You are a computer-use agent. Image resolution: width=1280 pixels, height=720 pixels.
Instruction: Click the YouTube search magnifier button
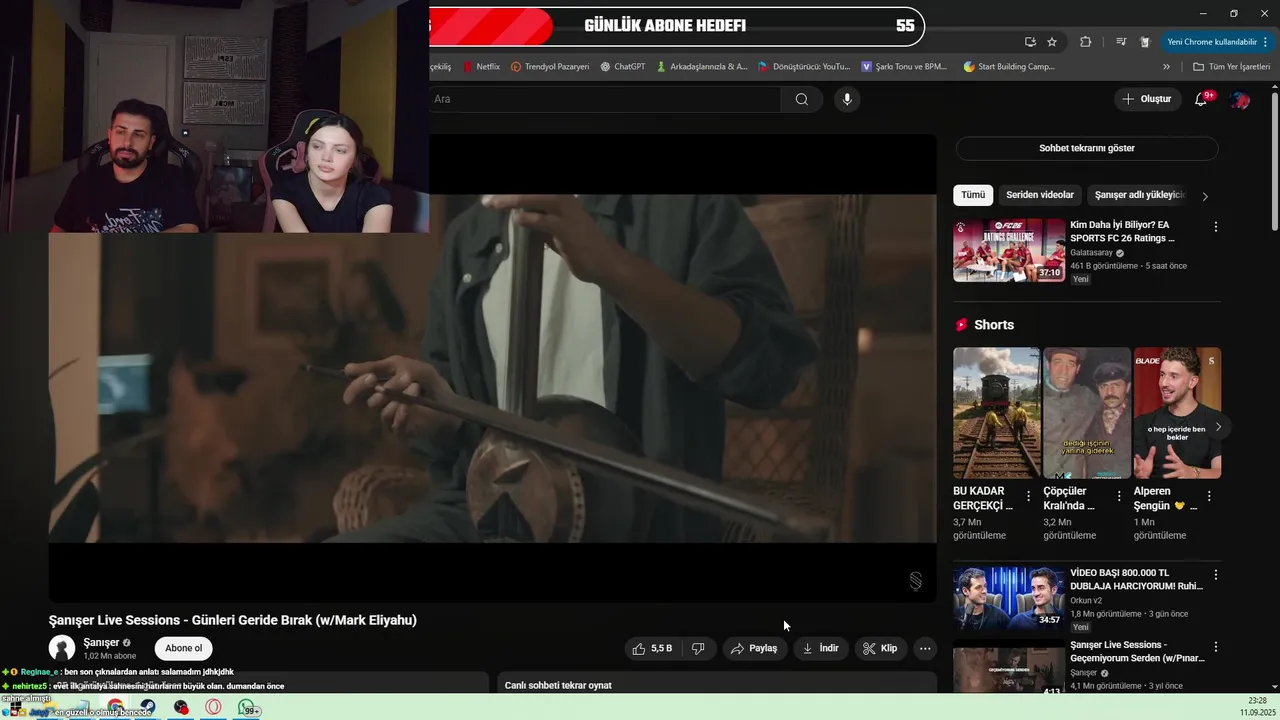(801, 99)
